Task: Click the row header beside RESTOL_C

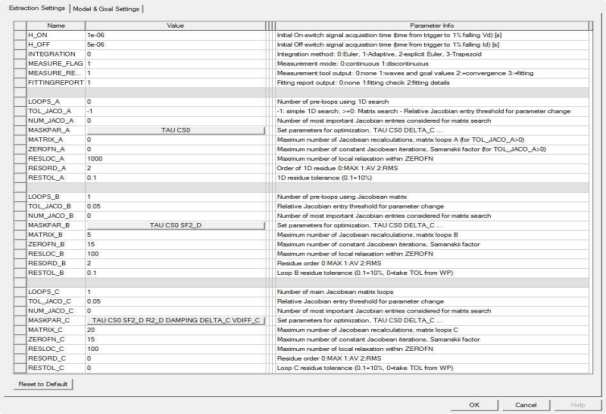Action: click(20, 368)
